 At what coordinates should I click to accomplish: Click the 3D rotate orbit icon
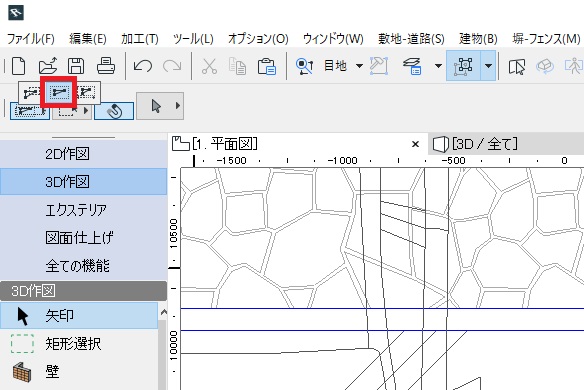point(545,66)
